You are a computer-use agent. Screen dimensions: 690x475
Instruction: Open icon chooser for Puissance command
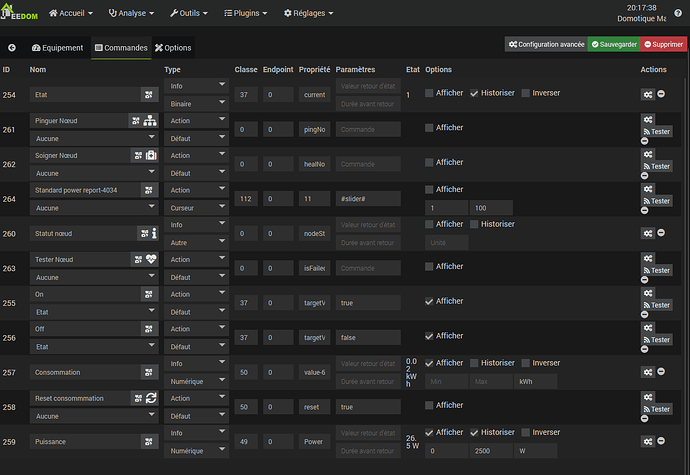pyautogui.click(x=149, y=442)
